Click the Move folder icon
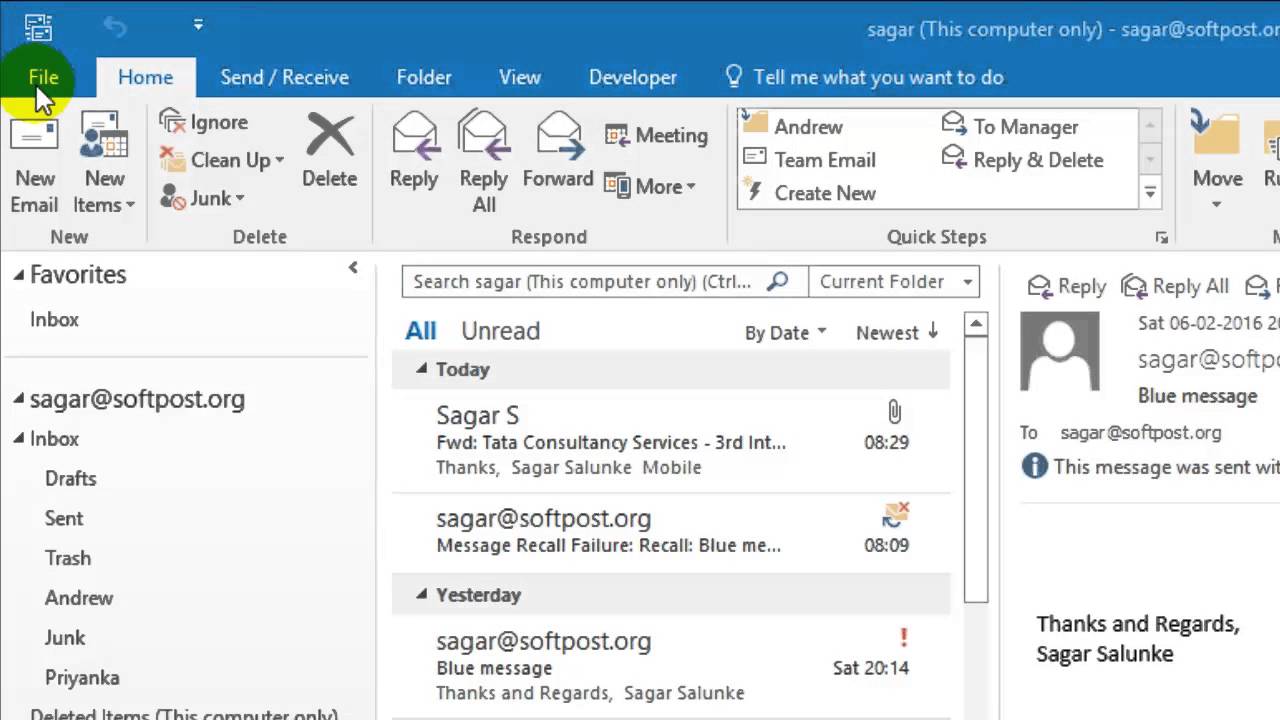This screenshot has height=720, width=1280. pos(1217,135)
